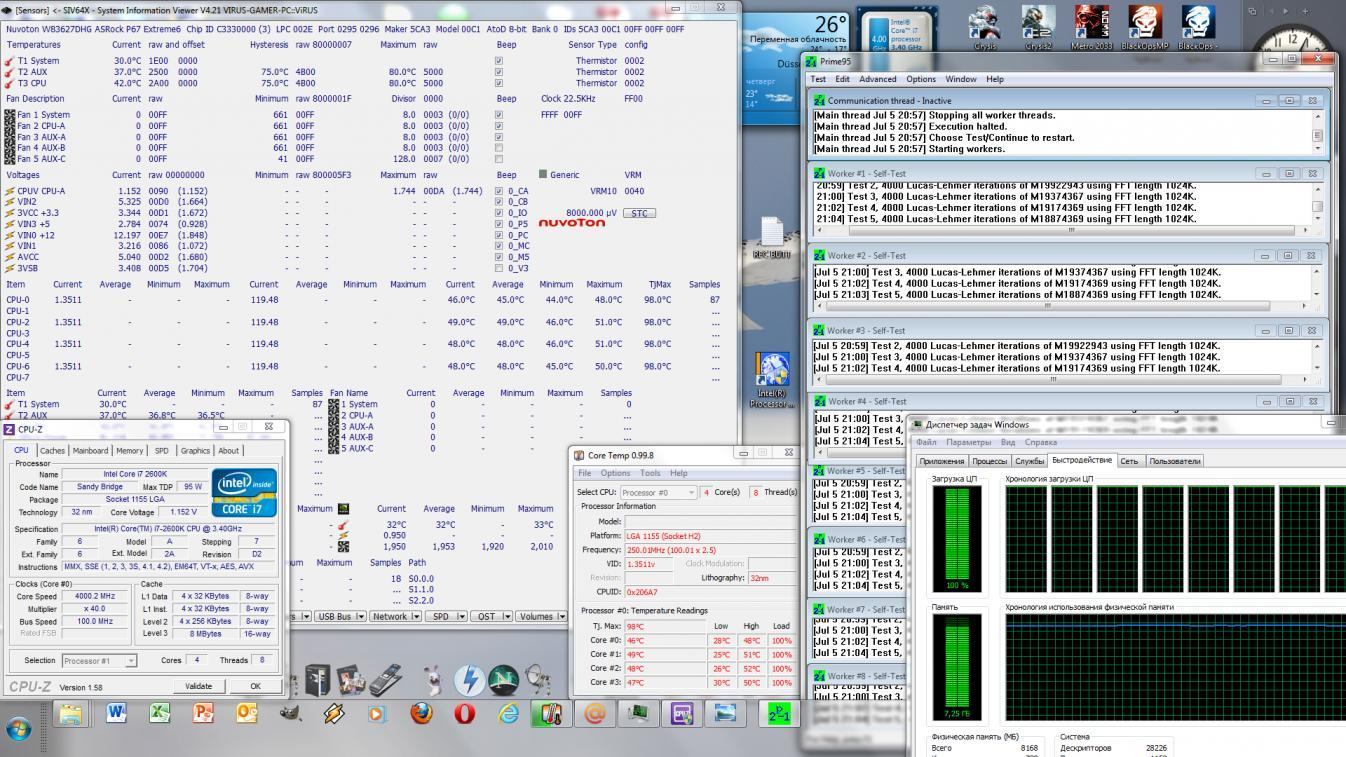Enable the 0_V3 voltage checkbox
Image resolution: width=1346 pixels, height=757 pixels.
tap(499, 268)
